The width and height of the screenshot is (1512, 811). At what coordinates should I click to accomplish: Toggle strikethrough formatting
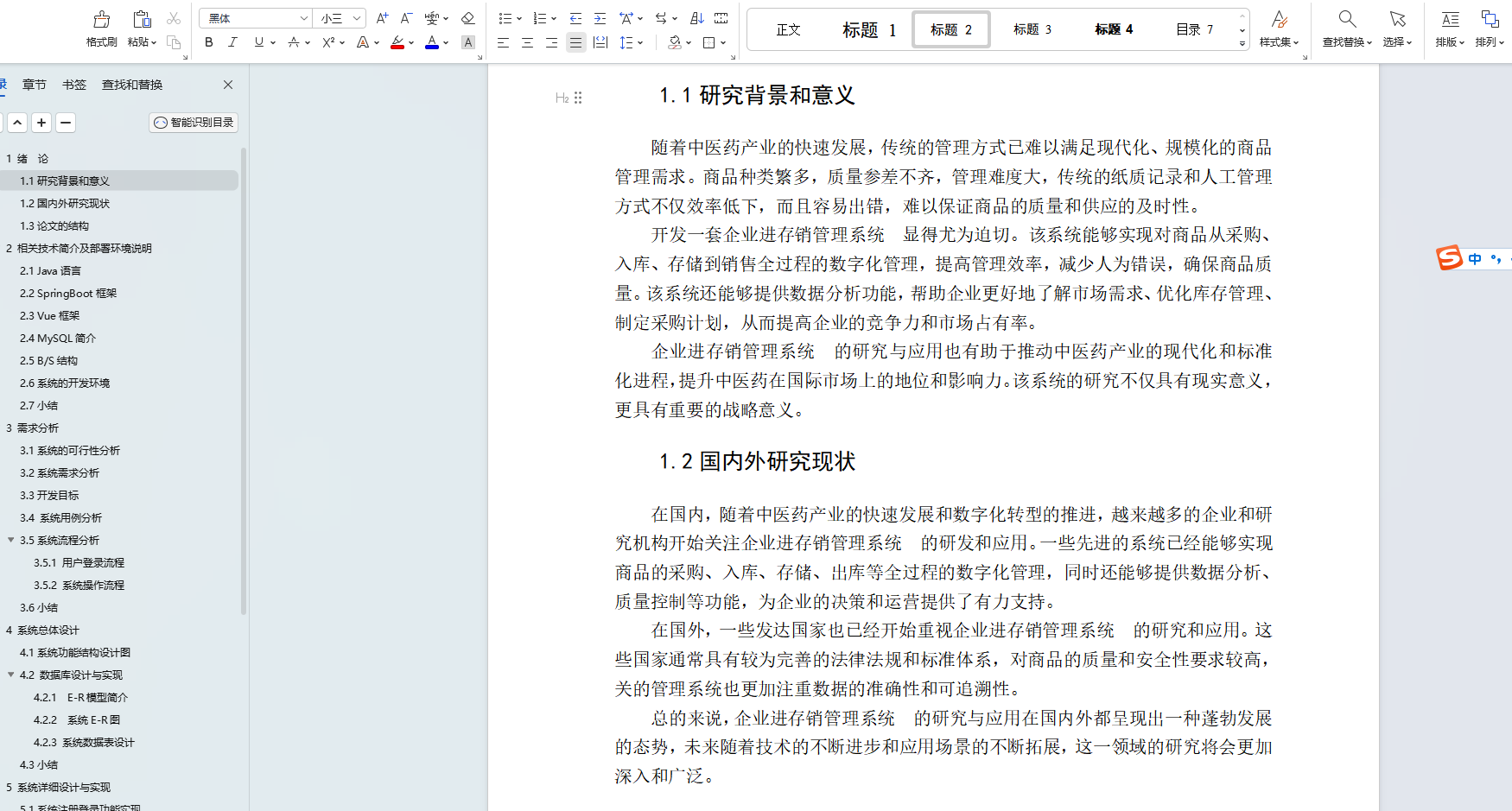click(294, 42)
